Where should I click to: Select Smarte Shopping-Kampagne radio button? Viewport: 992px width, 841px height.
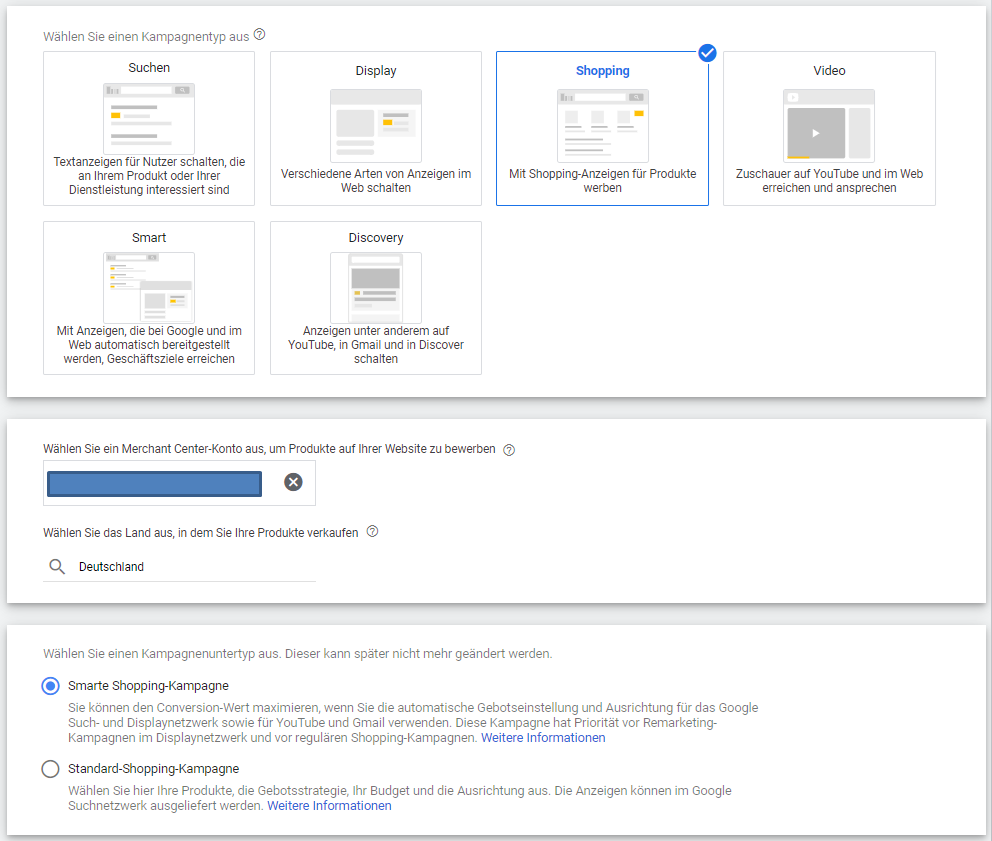(50, 686)
